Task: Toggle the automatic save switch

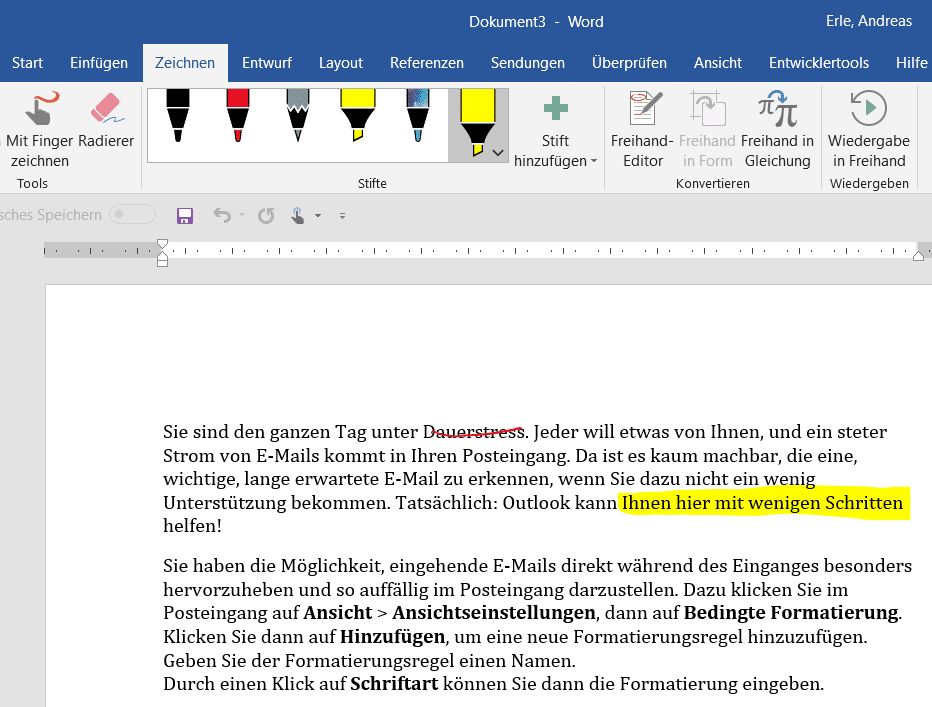Action: pos(132,215)
